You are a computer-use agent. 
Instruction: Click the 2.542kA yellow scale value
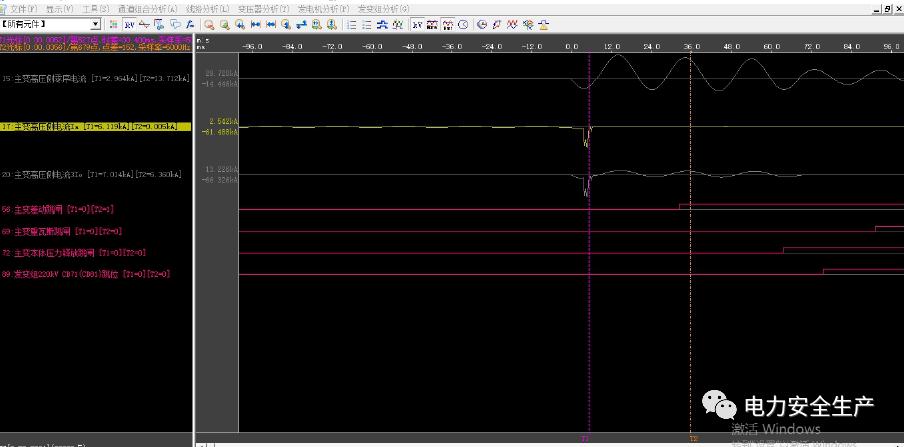tap(223, 121)
